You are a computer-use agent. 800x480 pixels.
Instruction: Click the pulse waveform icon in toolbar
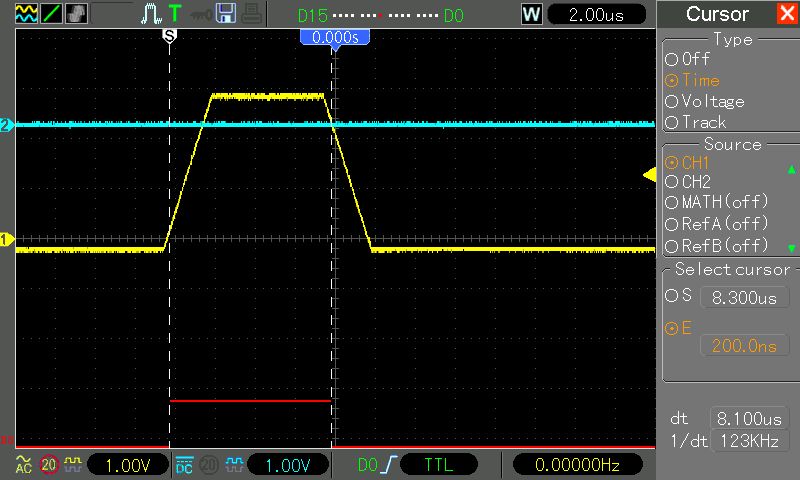coord(150,15)
